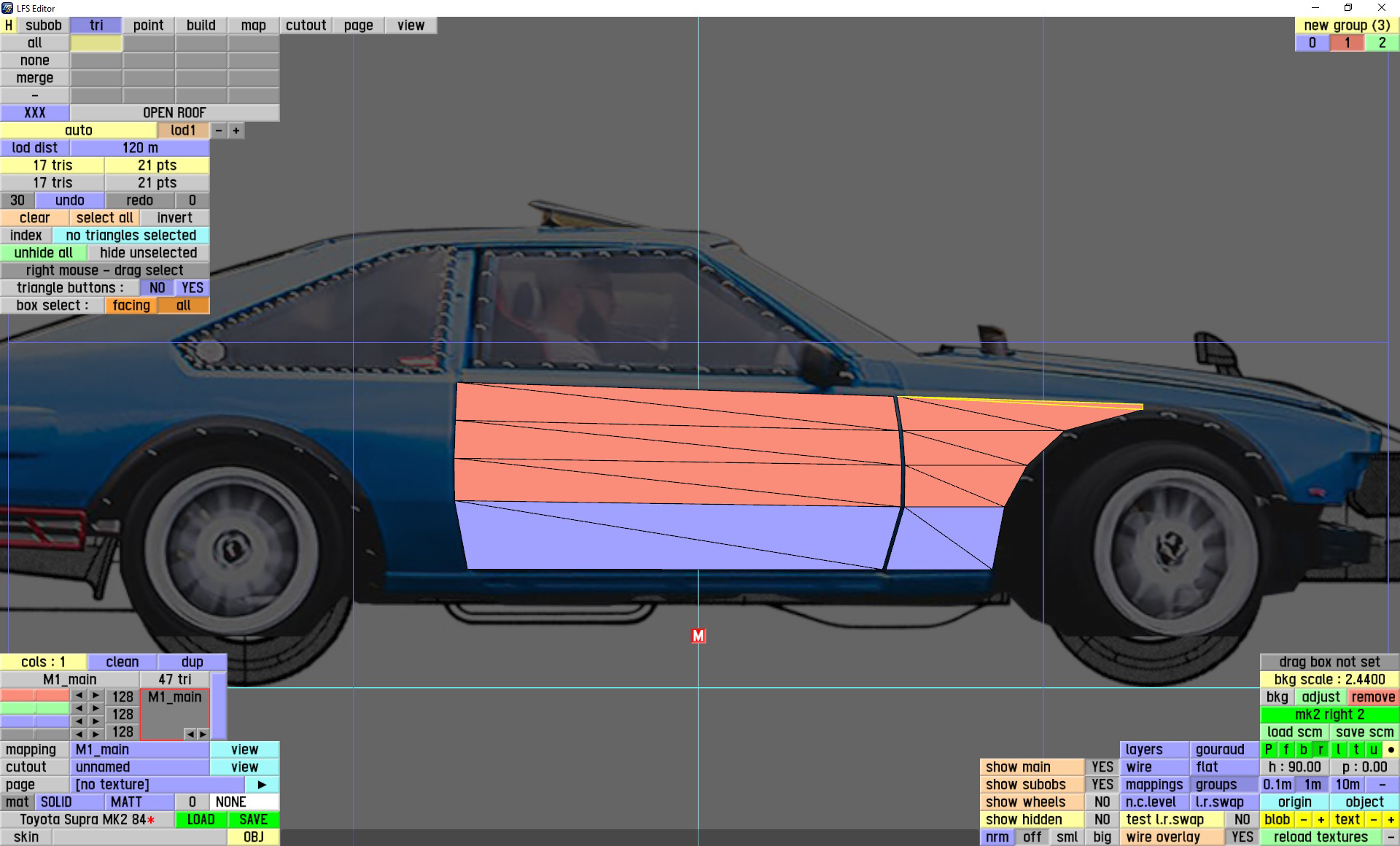Increase text size with plus button
Image resolution: width=1400 pixels, height=846 pixels.
click(x=1391, y=820)
